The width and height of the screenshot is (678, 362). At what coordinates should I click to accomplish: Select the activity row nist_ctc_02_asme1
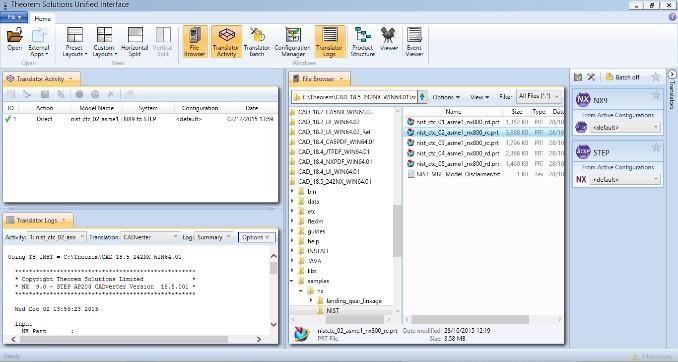click(x=140, y=119)
